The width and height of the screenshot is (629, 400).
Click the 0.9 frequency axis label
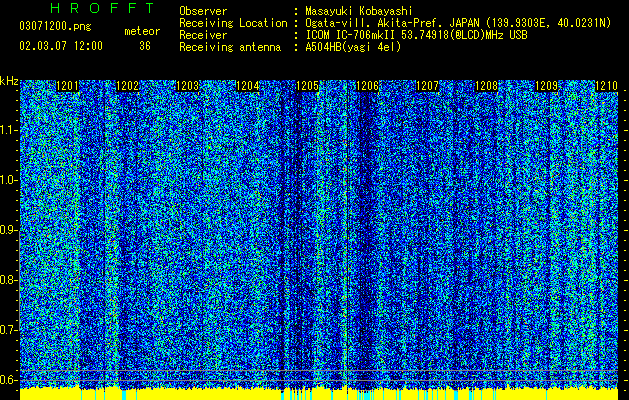[x=8, y=230]
